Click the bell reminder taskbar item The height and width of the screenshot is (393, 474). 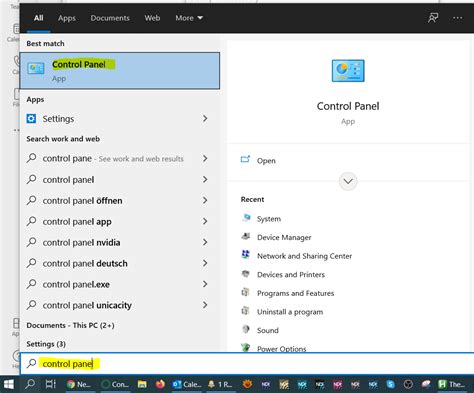click(x=220, y=384)
